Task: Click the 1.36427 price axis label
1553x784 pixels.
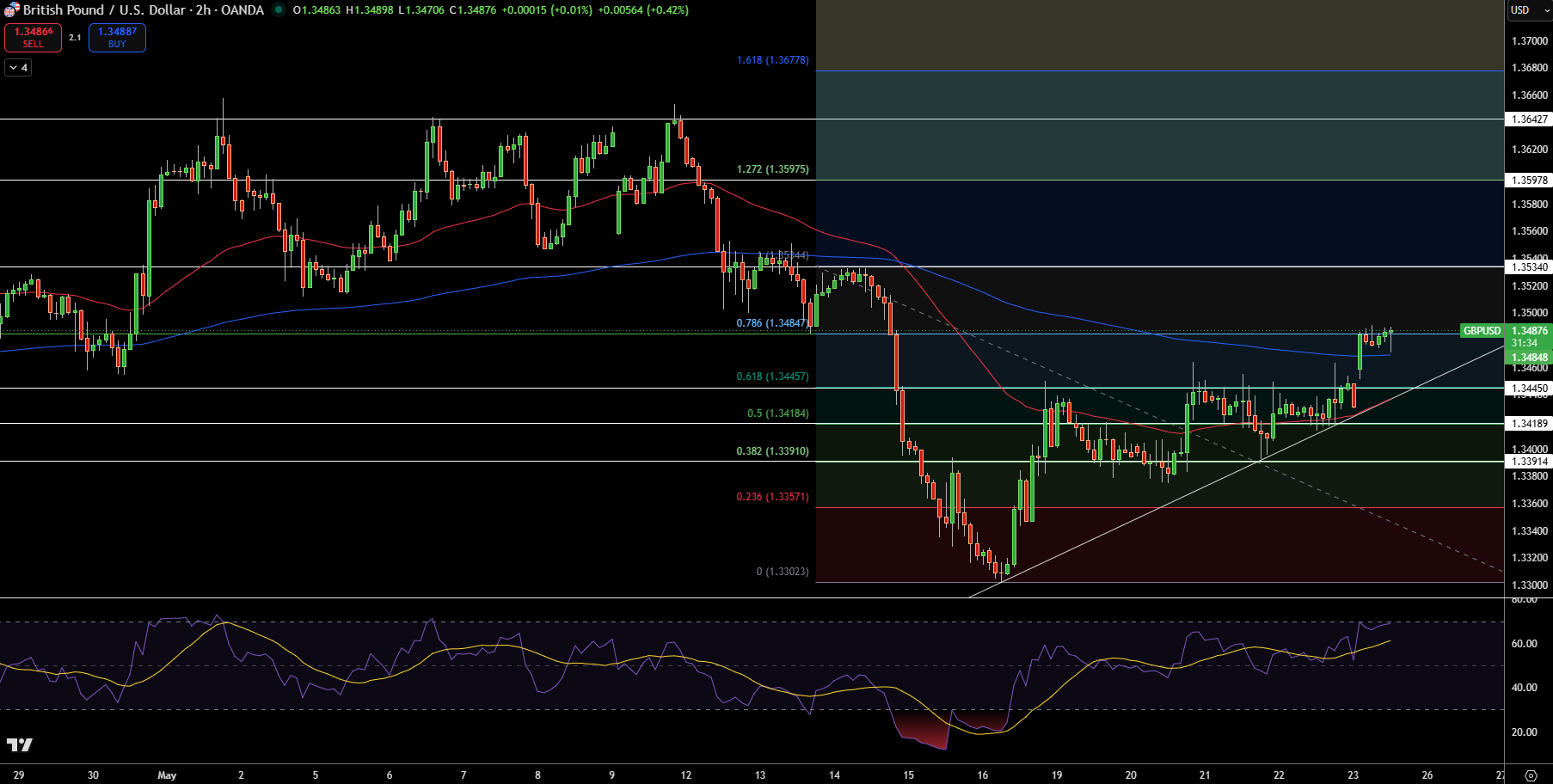Action: 1529,119
